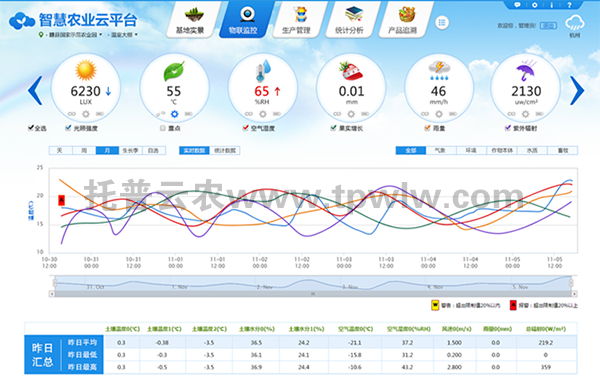Switch to the 生产管理 tab
The image size is (600, 388).
click(297, 20)
